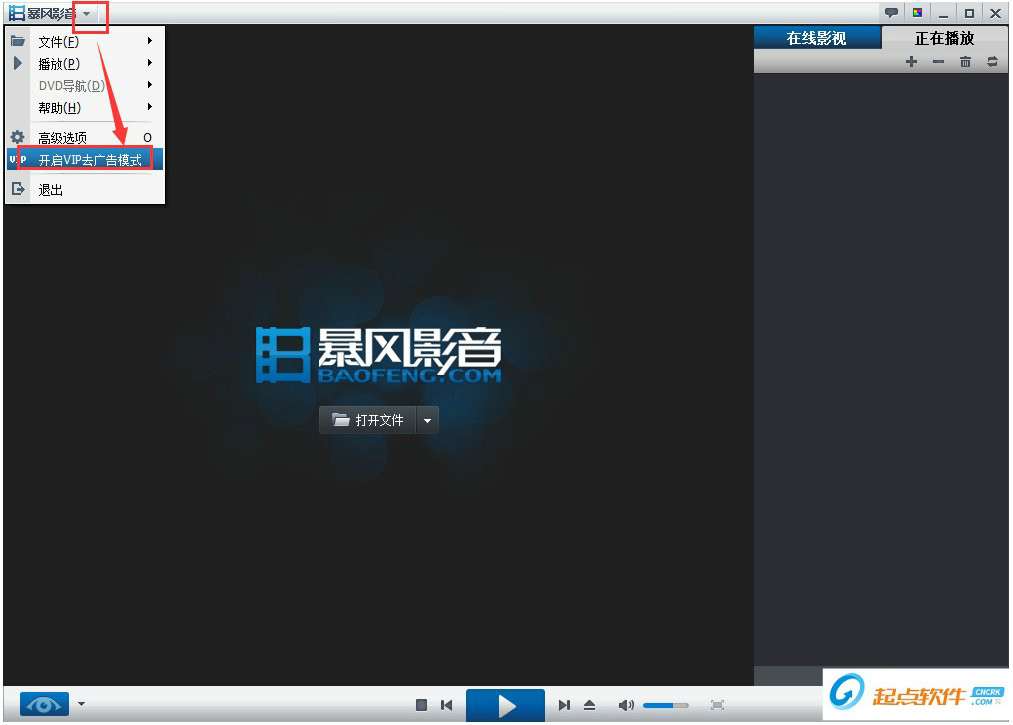The image size is (1013, 725).
Task: Select 退出 to exit the player
Action: pyautogui.click(x=85, y=189)
